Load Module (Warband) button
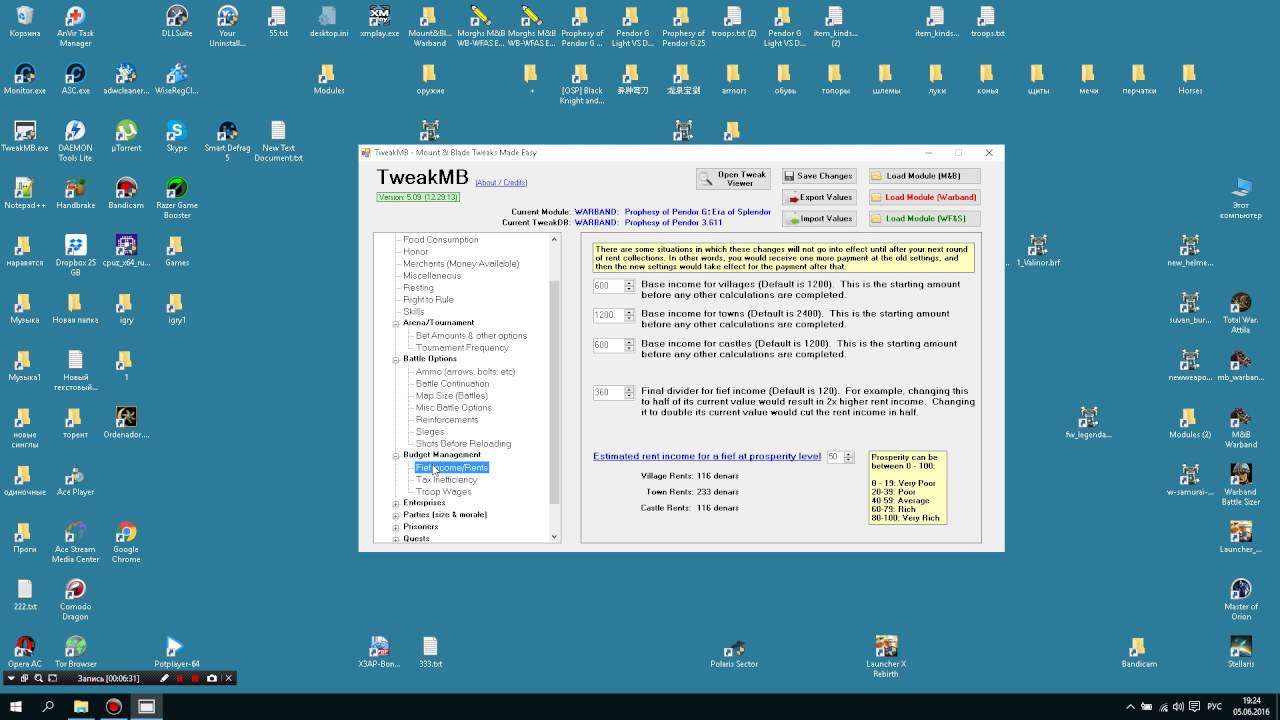Image resolution: width=1280 pixels, height=720 pixels. (x=924, y=197)
